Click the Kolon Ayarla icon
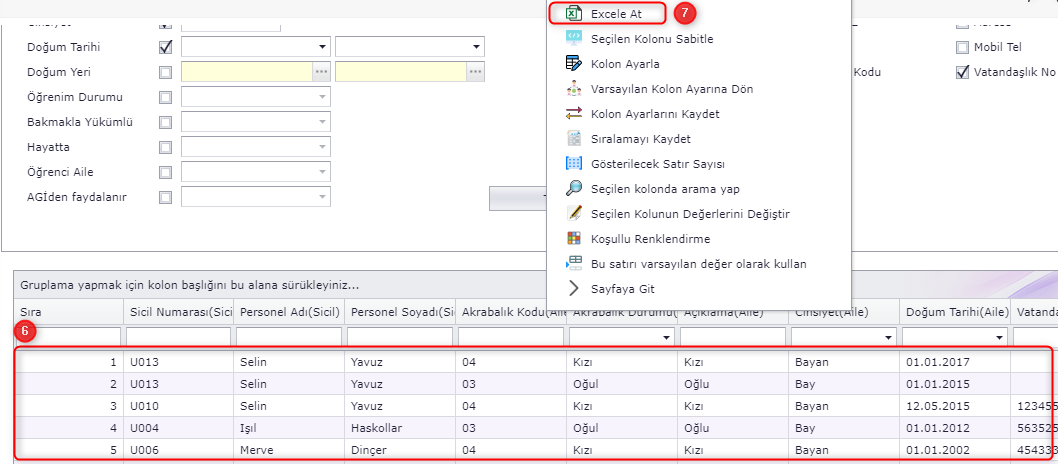 (573, 64)
